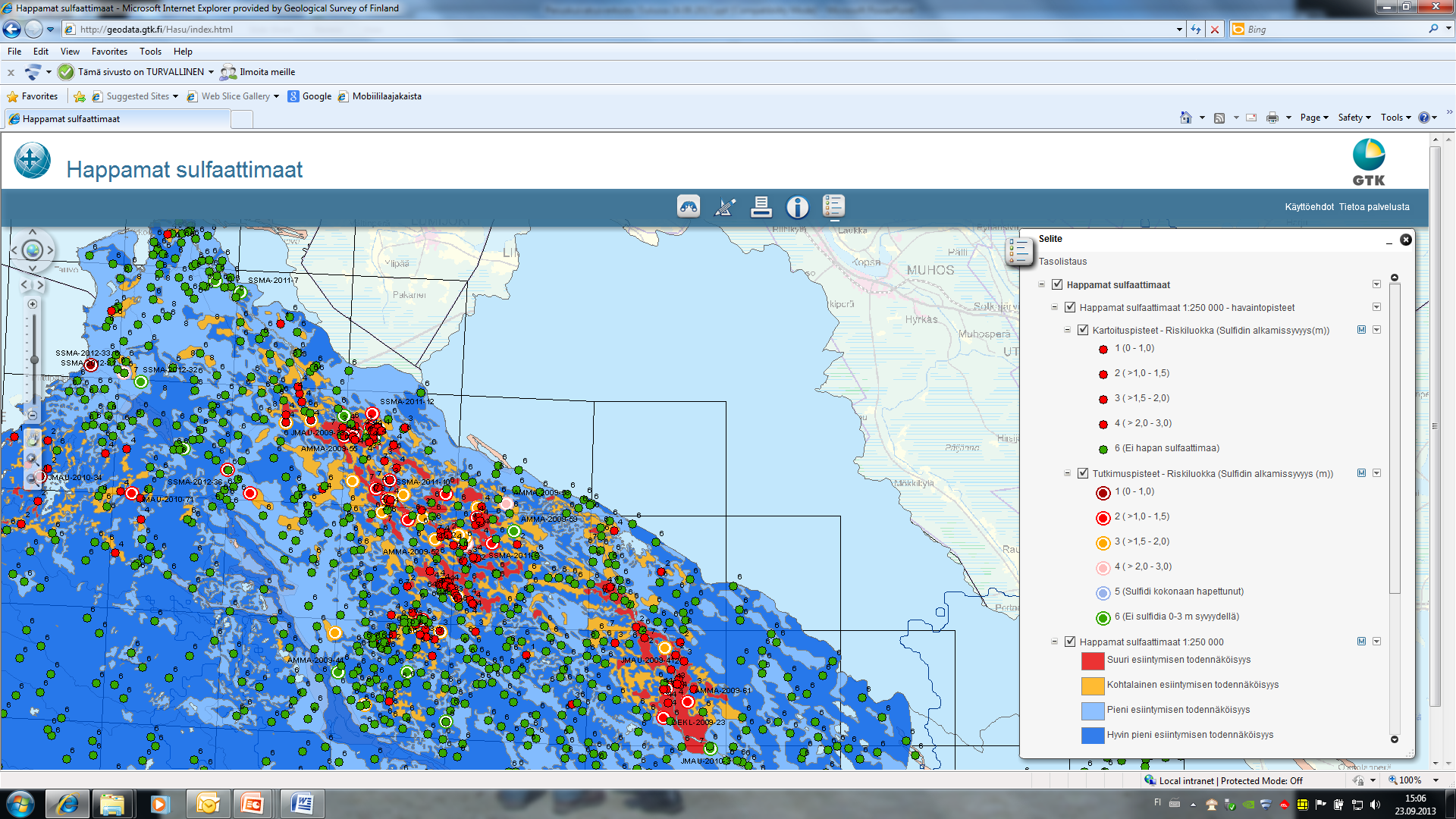Click Kartoituspisteet layer M metadata icon

tap(1361, 330)
